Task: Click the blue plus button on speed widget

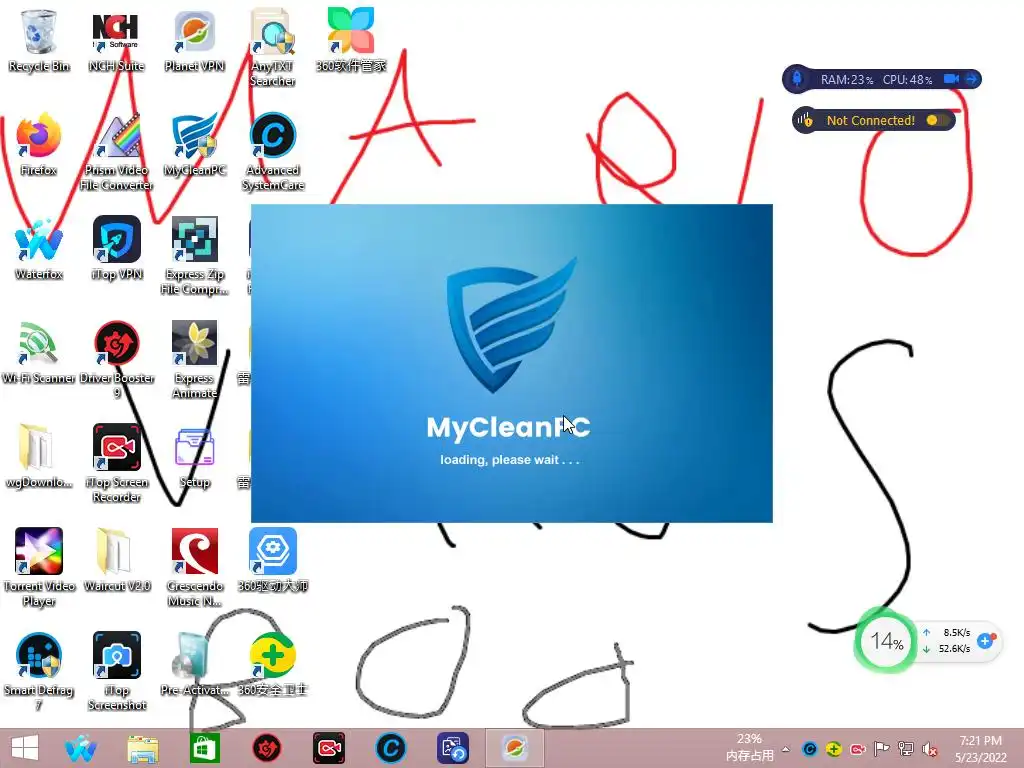Action: tap(985, 641)
